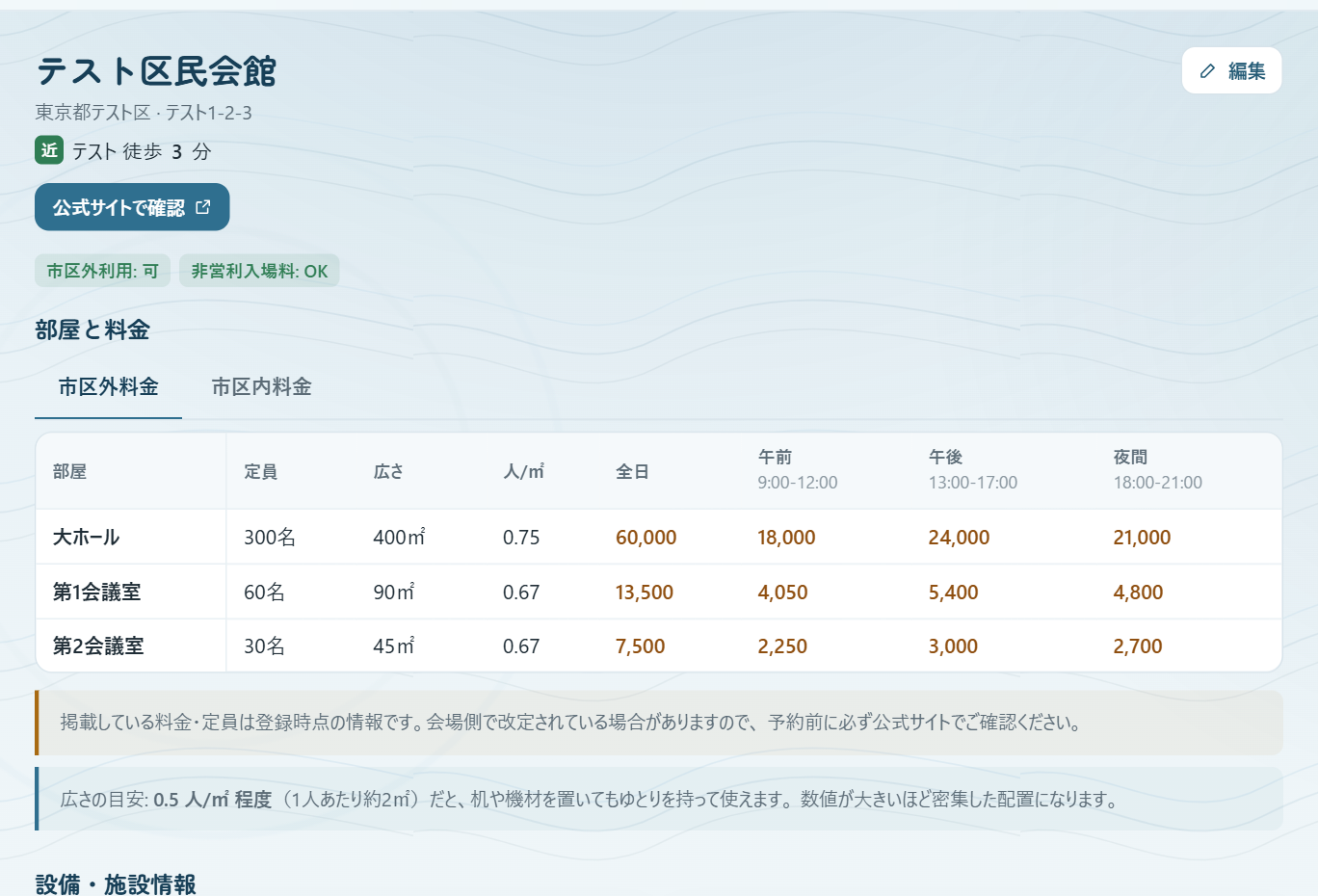Select the 大ホール room row name
The width and height of the screenshot is (1318, 896).
click(x=86, y=537)
